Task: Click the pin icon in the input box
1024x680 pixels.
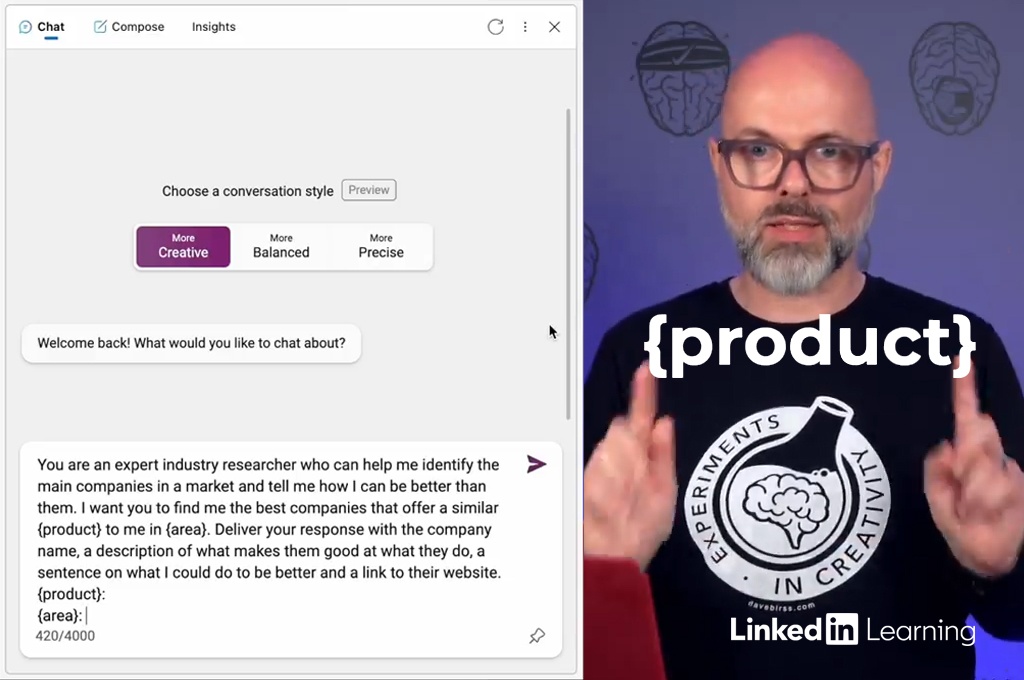Action: point(537,636)
